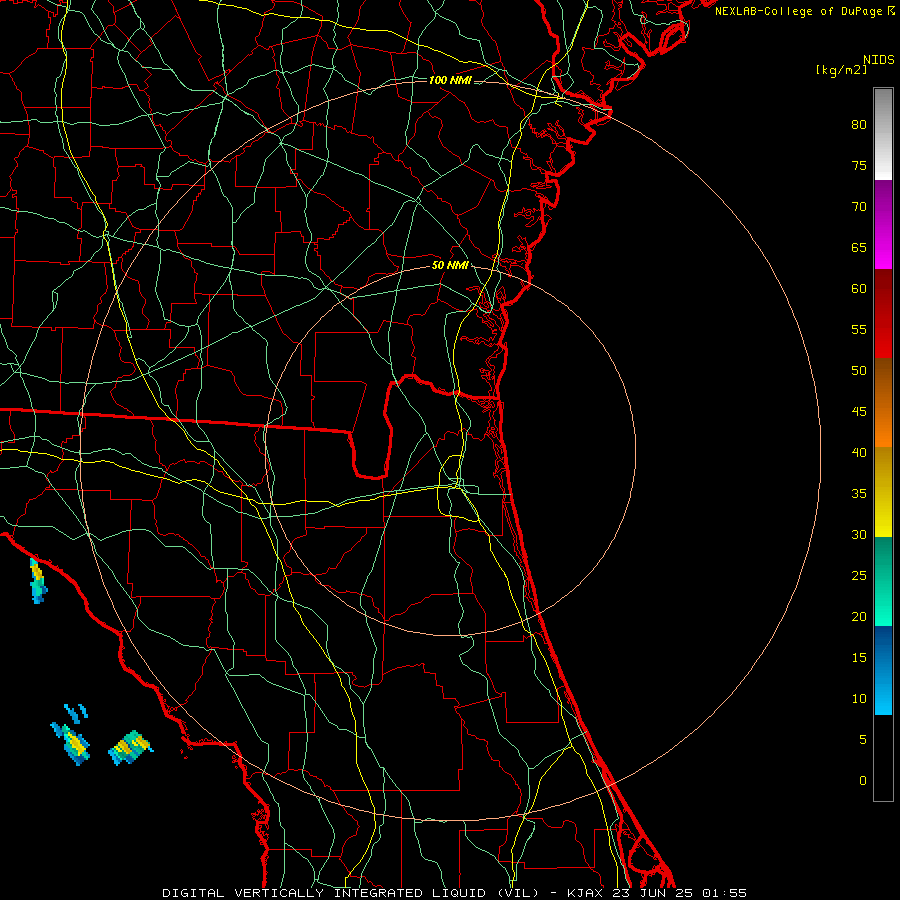
Task: Click the 70 value on the VIL scale
Action: click(859, 207)
